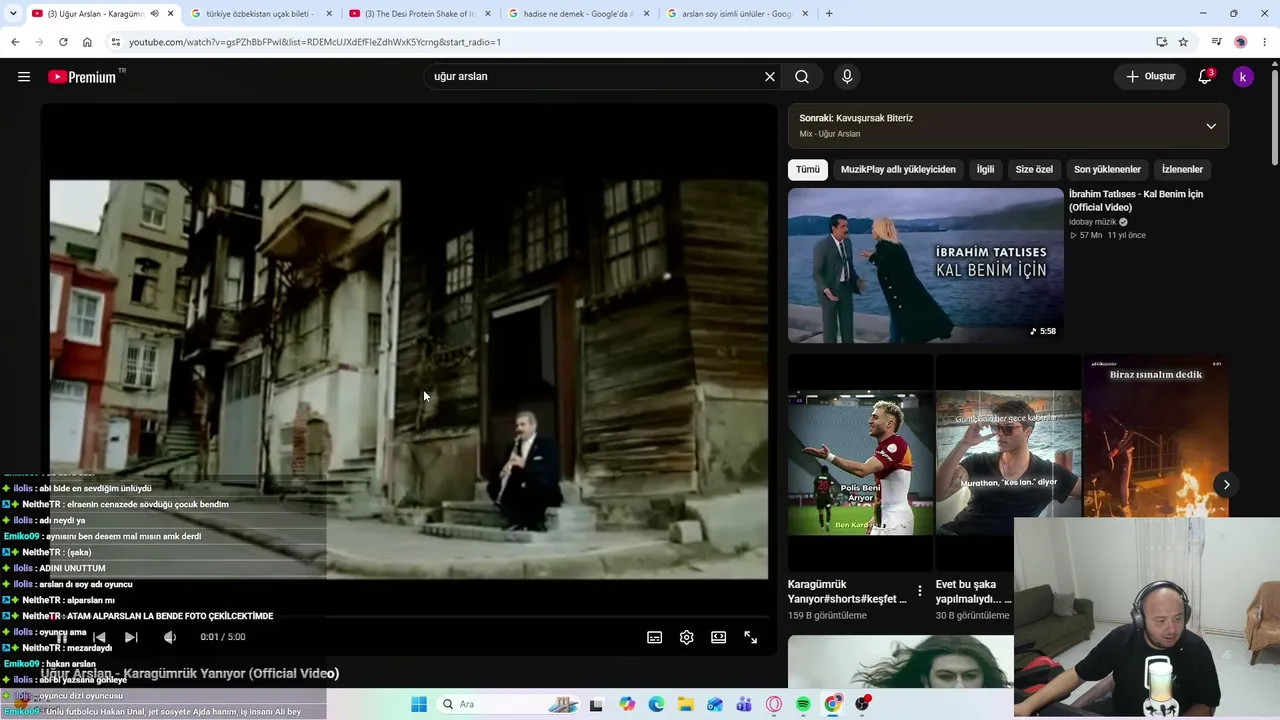Install or cast icon in address bar

tap(1161, 42)
